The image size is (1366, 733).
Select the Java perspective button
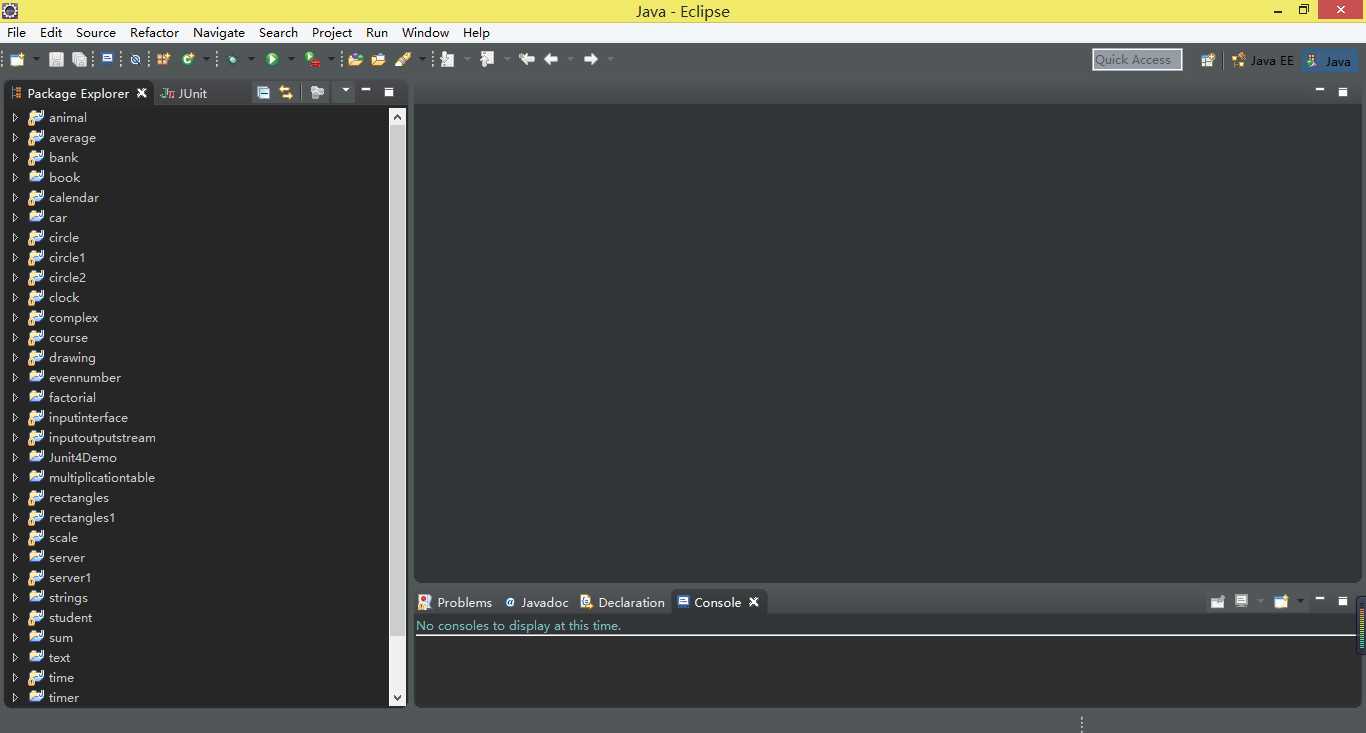pyautogui.click(x=1330, y=60)
